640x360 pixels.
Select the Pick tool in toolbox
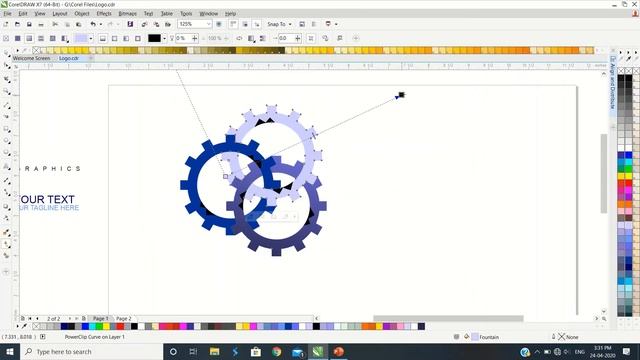(x=7, y=53)
